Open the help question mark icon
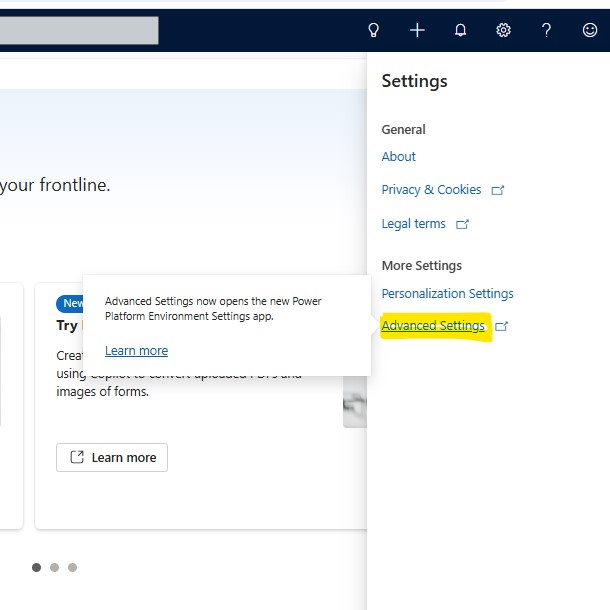 (547, 30)
